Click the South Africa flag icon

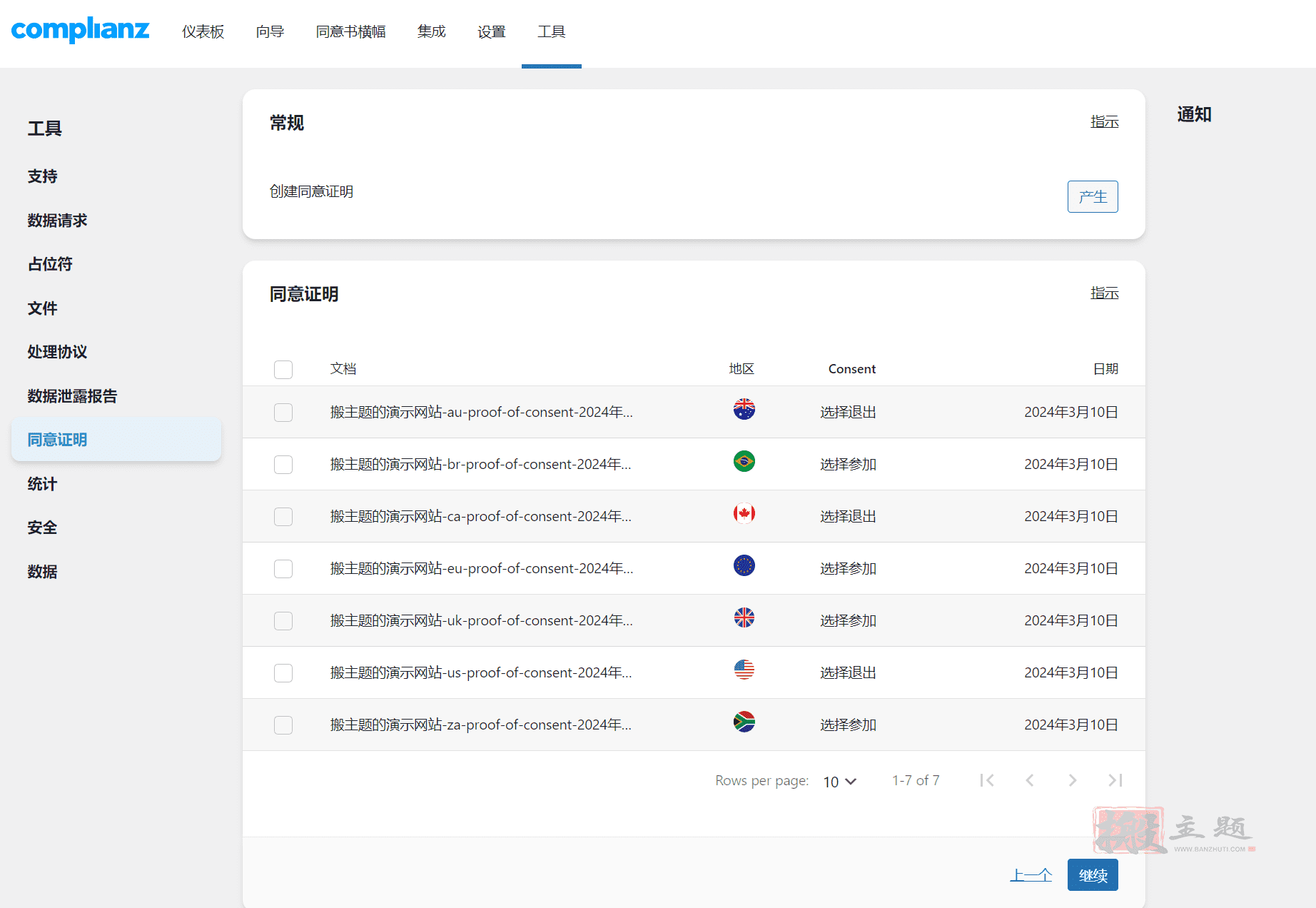coord(744,722)
